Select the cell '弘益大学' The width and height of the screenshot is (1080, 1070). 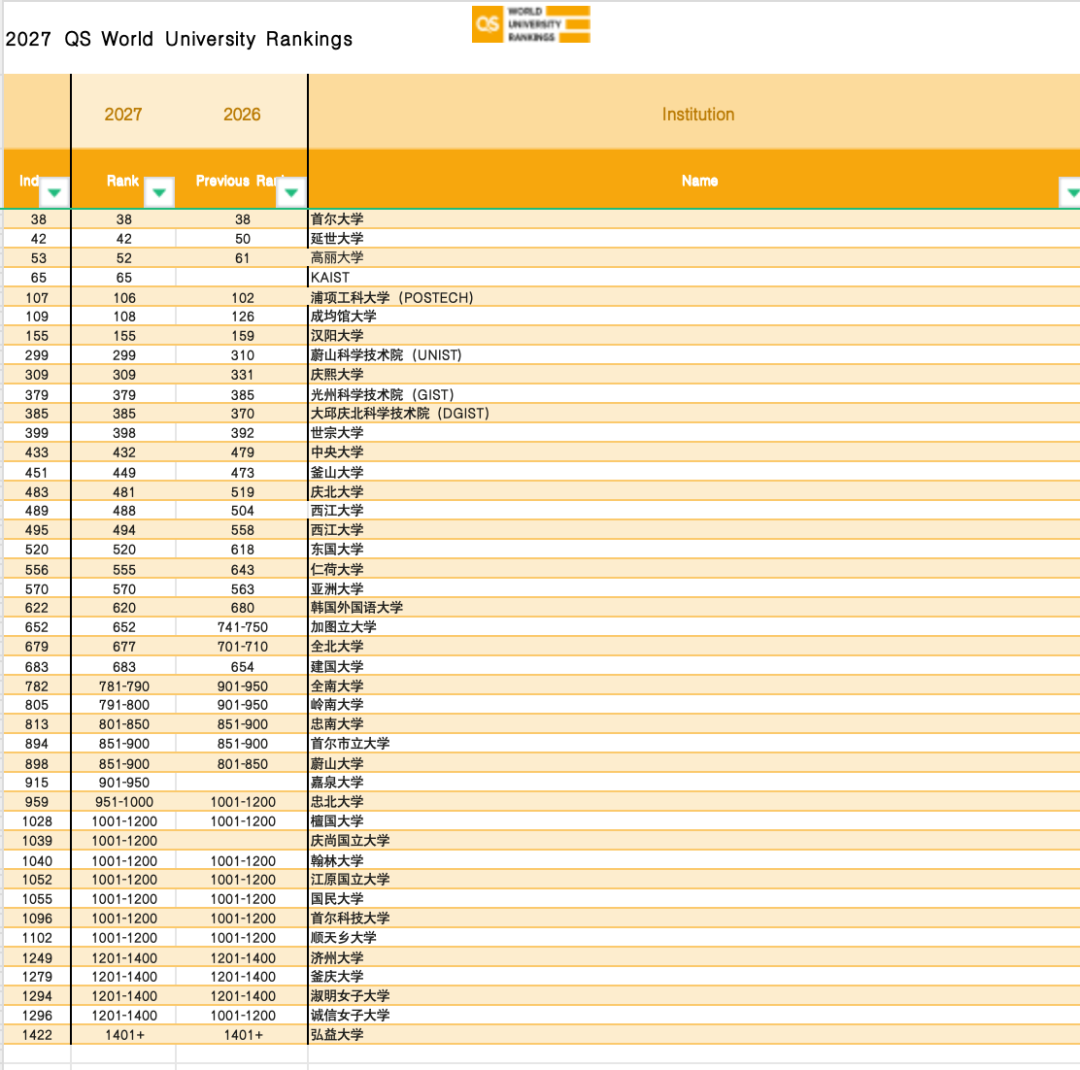pyautogui.click(x=694, y=1035)
